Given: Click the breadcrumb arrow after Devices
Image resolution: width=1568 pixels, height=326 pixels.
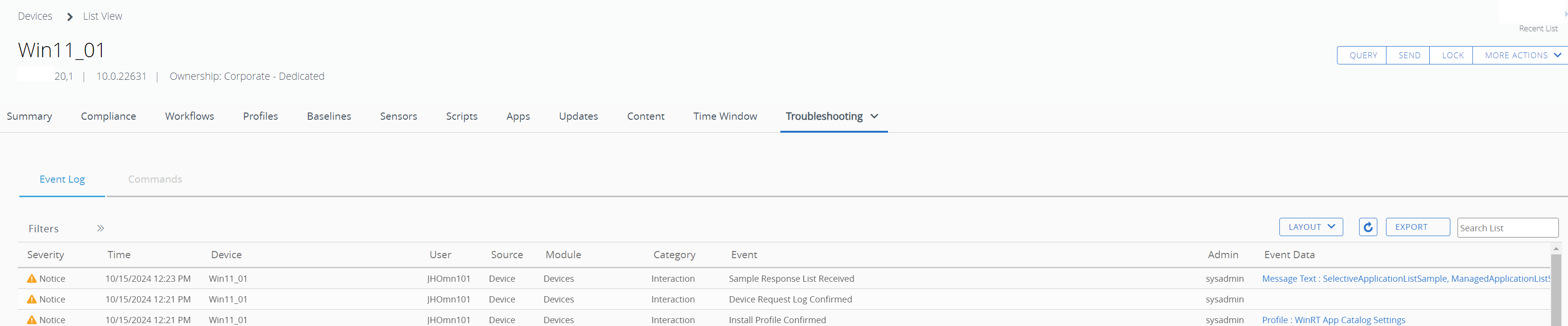Looking at the screenshot, I should click(x=69, y=16).
